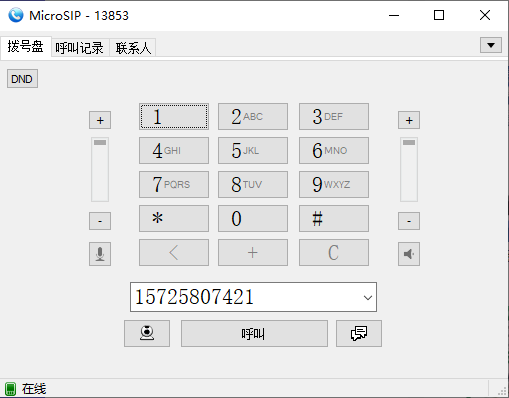Screen dimensions: 509x398
Task: Dial 8 TUV on keypad
Action: pyautogui.click(x=253, y=185)
